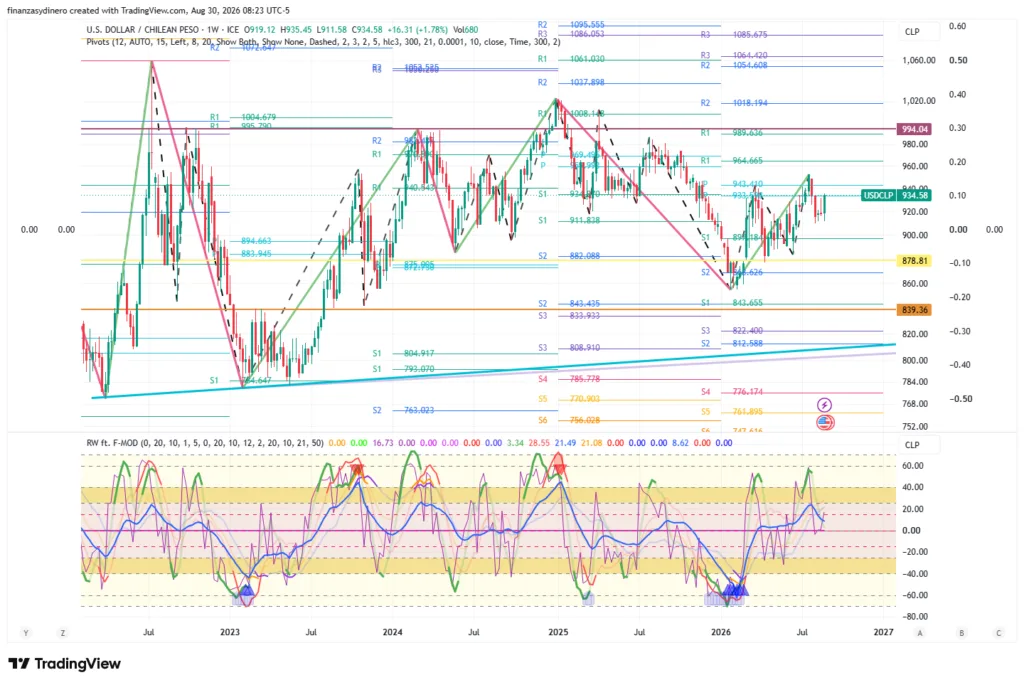Select the maroon 994.04 price line label
The width and height of the screenshot is (1024, 685).
[x=914, y=129]
